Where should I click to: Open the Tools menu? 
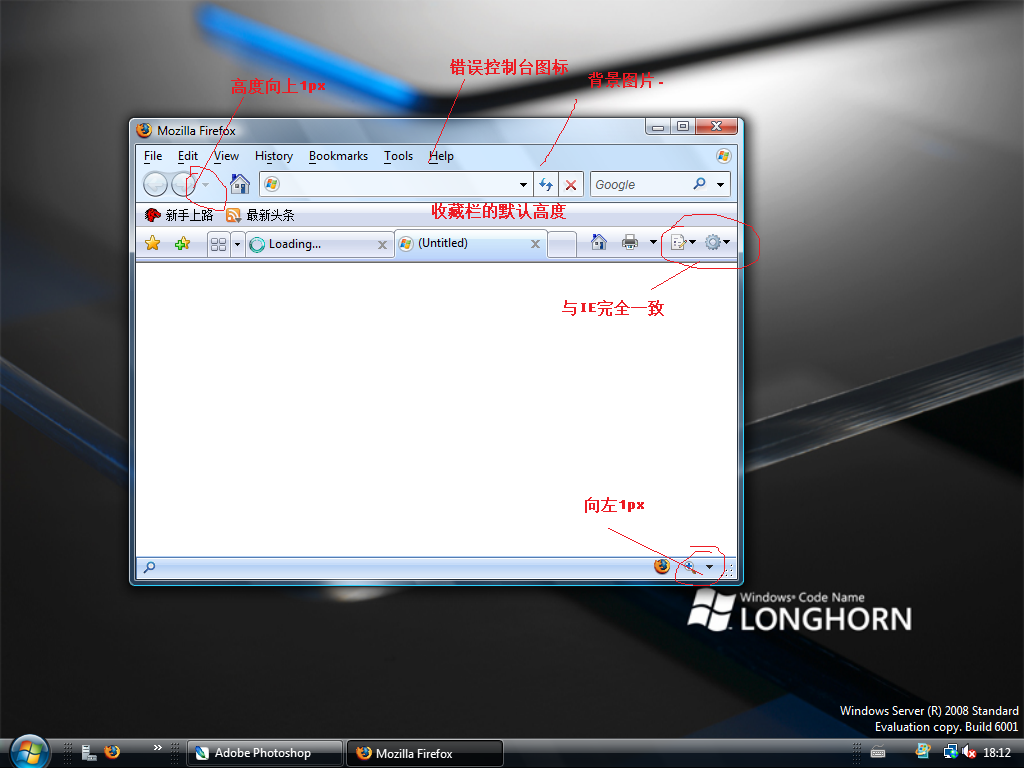398,156
